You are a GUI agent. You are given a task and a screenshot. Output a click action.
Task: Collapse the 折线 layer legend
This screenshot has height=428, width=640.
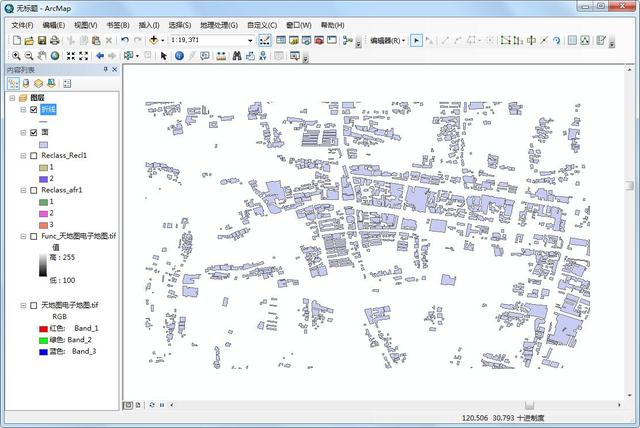23,109
